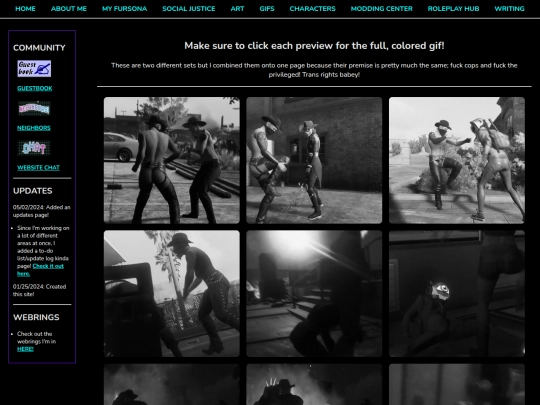540x405 pixels.
Task: Switch to the GIFS page
Action: coord(267,9)
